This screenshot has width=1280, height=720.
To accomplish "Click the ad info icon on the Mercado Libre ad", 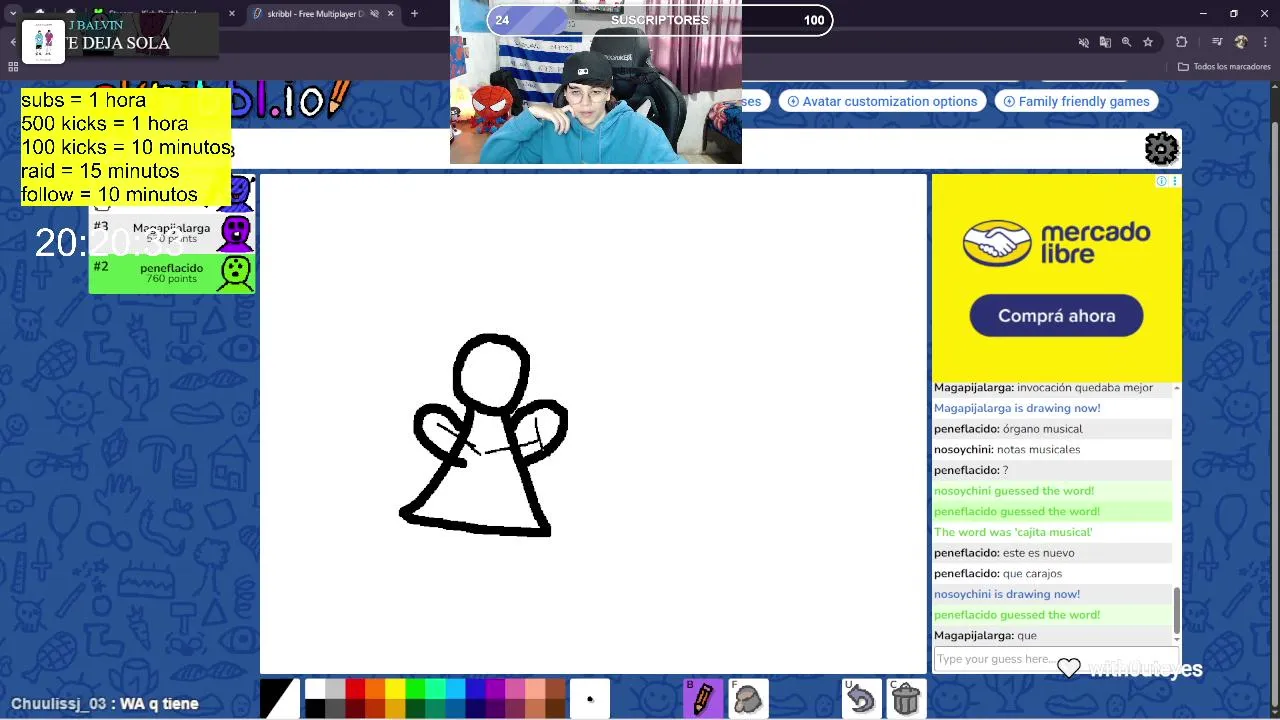I will (x=1161, y=181).
